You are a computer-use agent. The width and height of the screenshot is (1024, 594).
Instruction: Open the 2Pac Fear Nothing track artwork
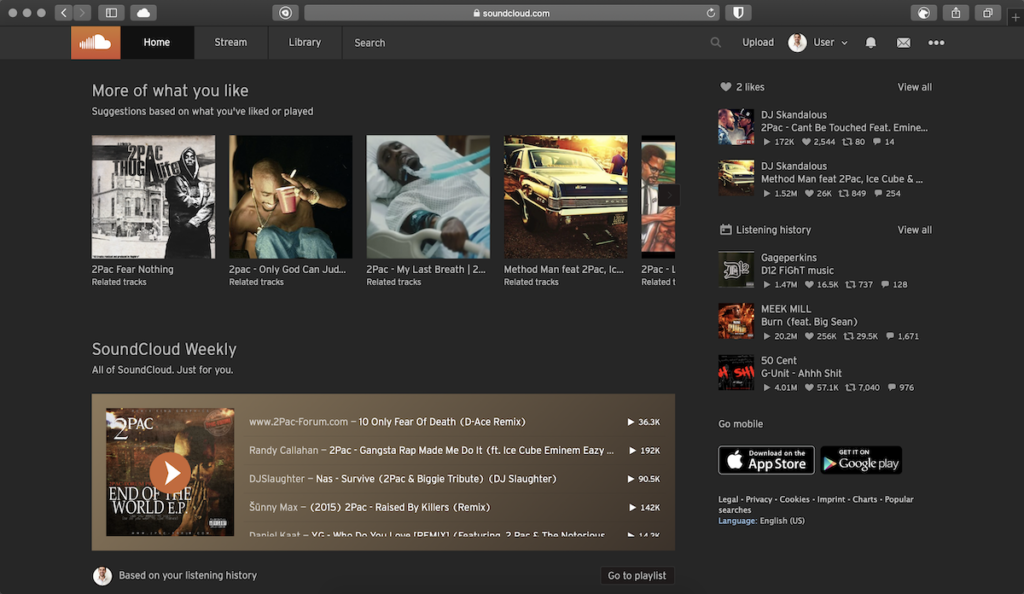click(x=153, y=196)
